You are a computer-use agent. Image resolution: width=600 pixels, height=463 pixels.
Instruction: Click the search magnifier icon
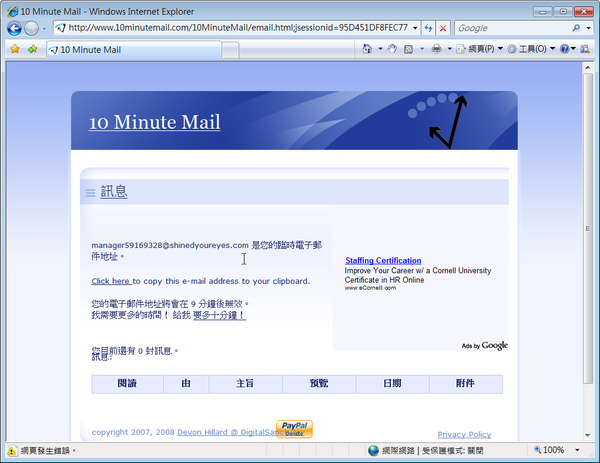(x=576, y=28)
